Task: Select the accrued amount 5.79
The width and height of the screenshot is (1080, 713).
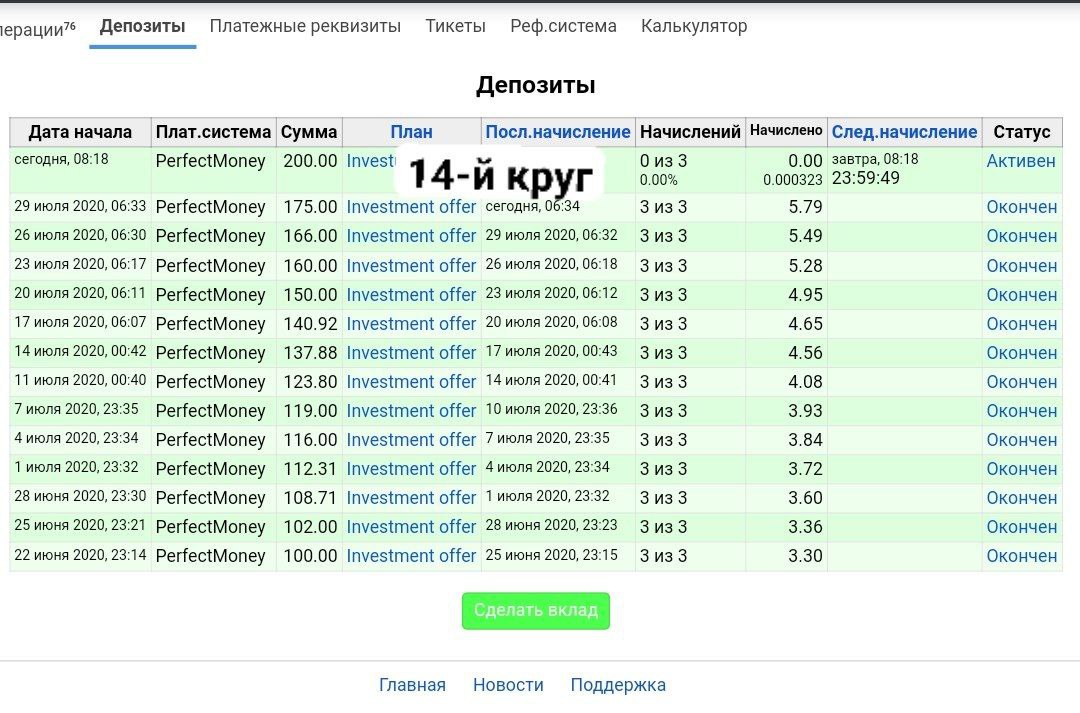Action: click(805, 207)
